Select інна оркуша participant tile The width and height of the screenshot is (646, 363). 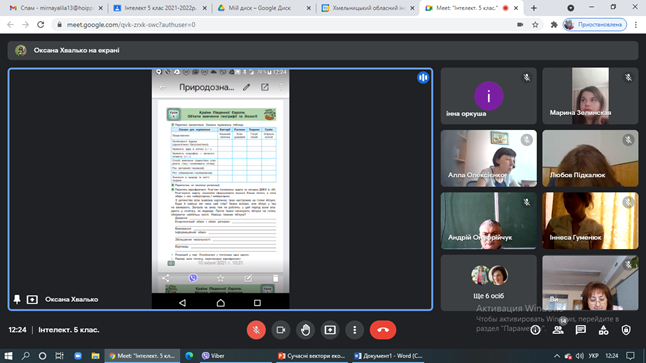[489, 96]
